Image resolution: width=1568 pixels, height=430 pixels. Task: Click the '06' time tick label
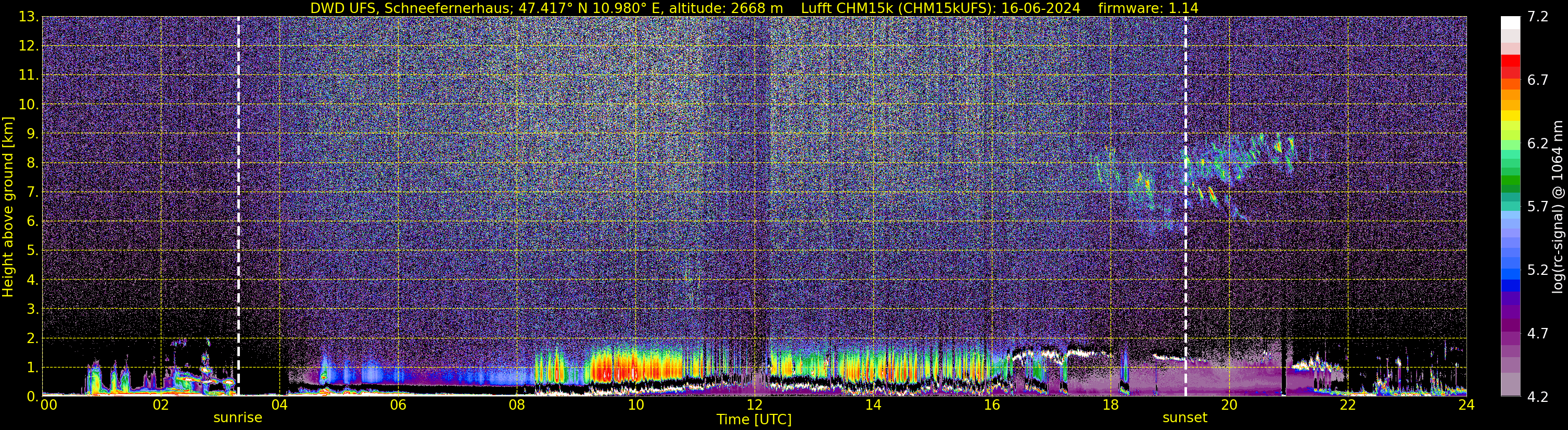(398, 405)
